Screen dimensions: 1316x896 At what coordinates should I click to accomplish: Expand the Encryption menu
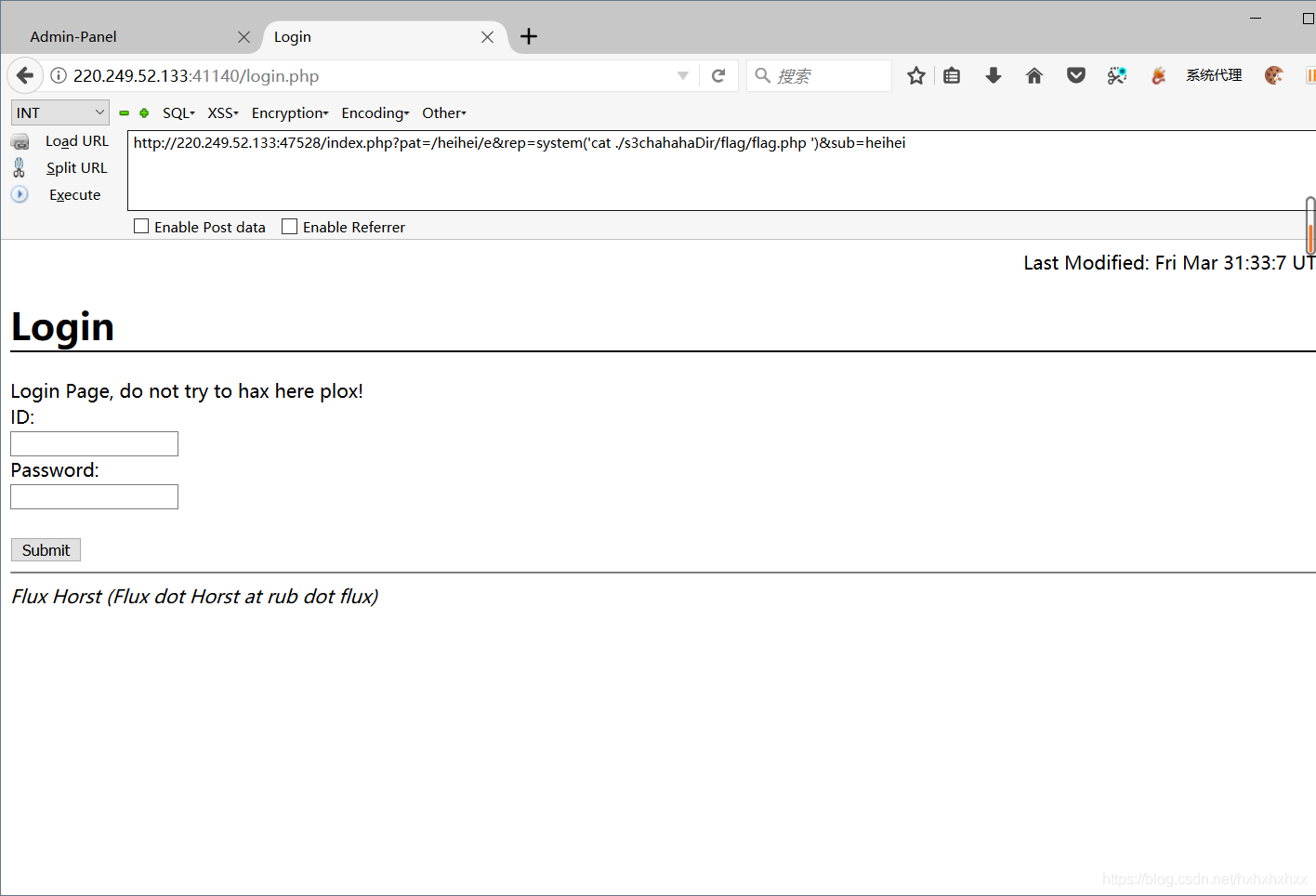click(290, 112)
